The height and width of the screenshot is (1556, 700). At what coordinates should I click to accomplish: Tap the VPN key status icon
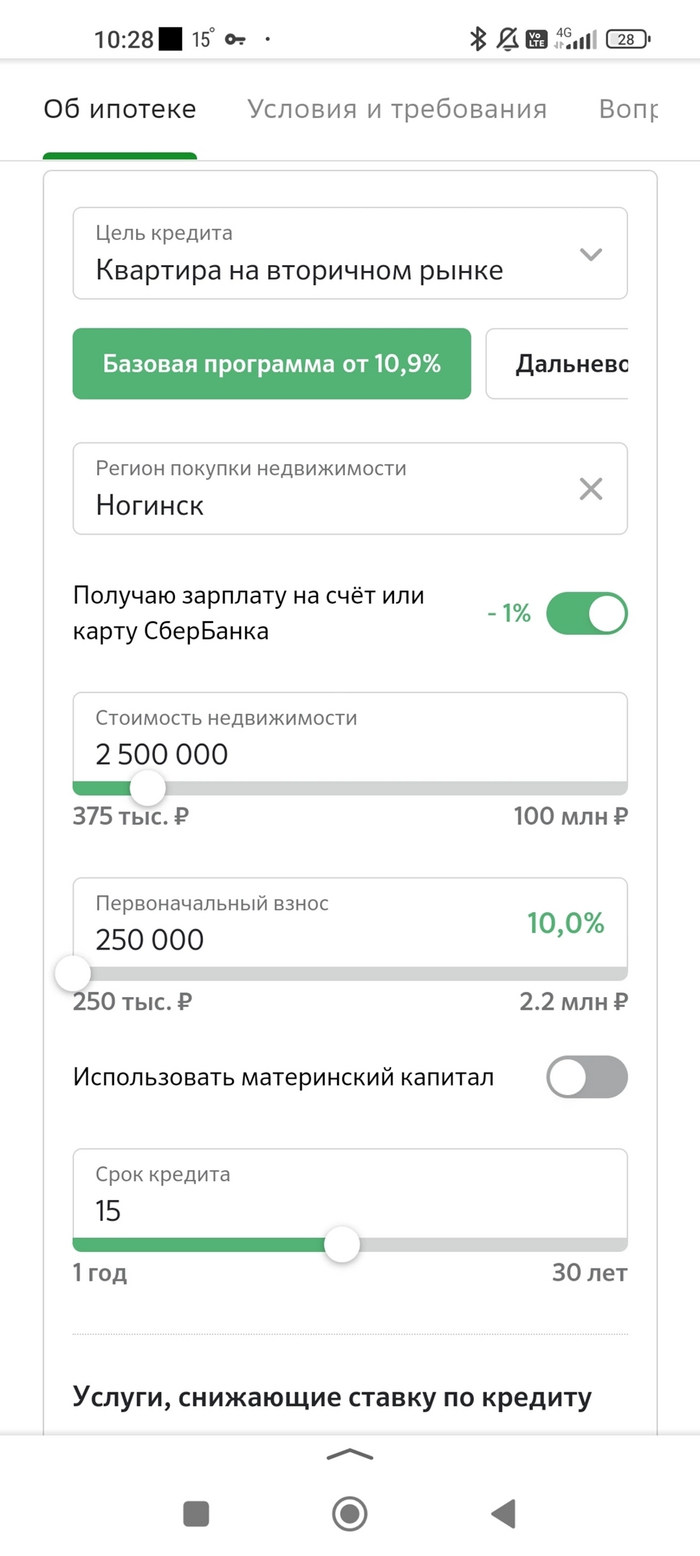pyautogui.click(x=235, y=40)
